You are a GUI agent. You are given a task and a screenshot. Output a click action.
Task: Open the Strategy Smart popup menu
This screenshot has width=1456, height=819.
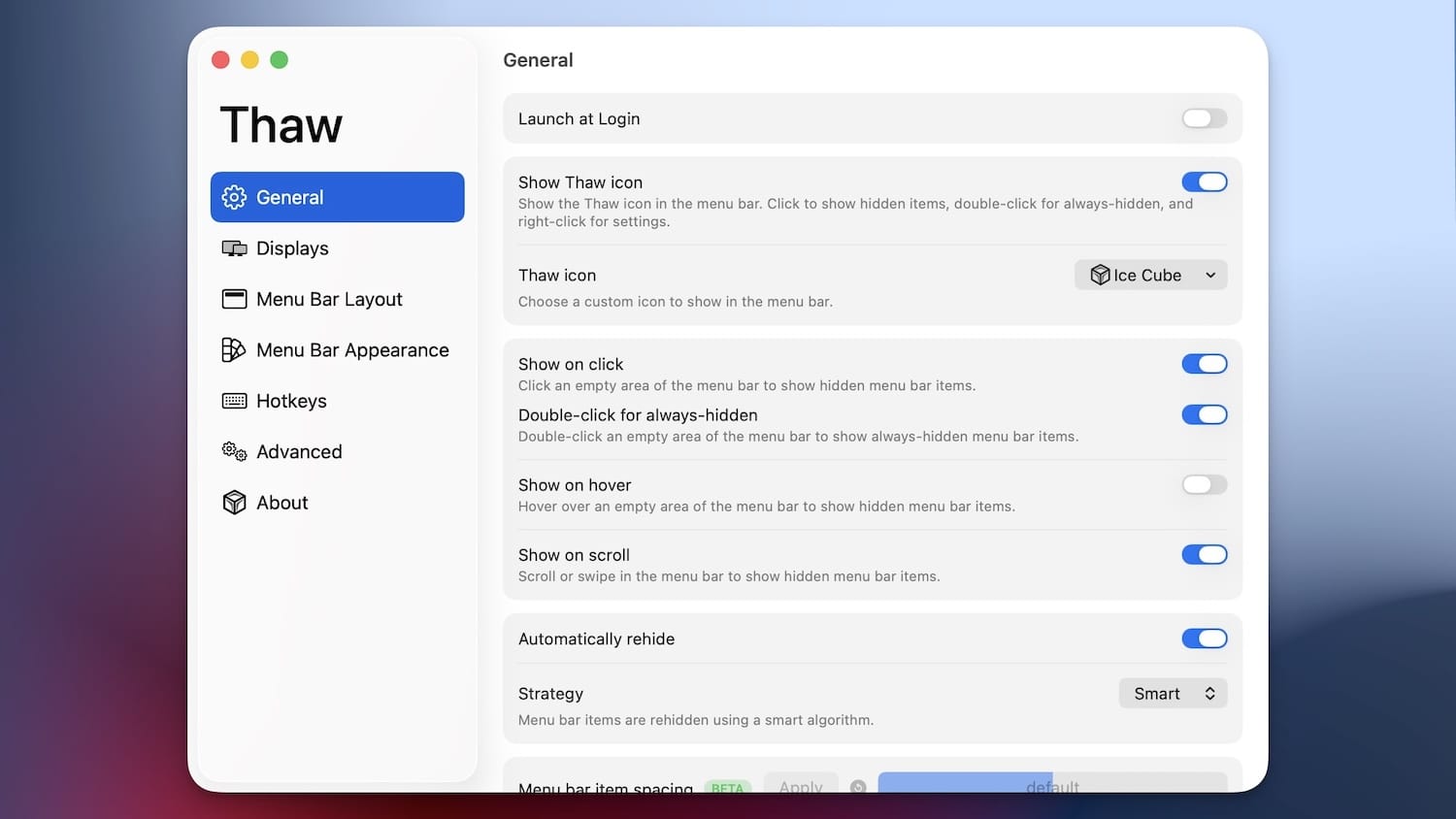pyautogui.click(x=1174, y=693)
